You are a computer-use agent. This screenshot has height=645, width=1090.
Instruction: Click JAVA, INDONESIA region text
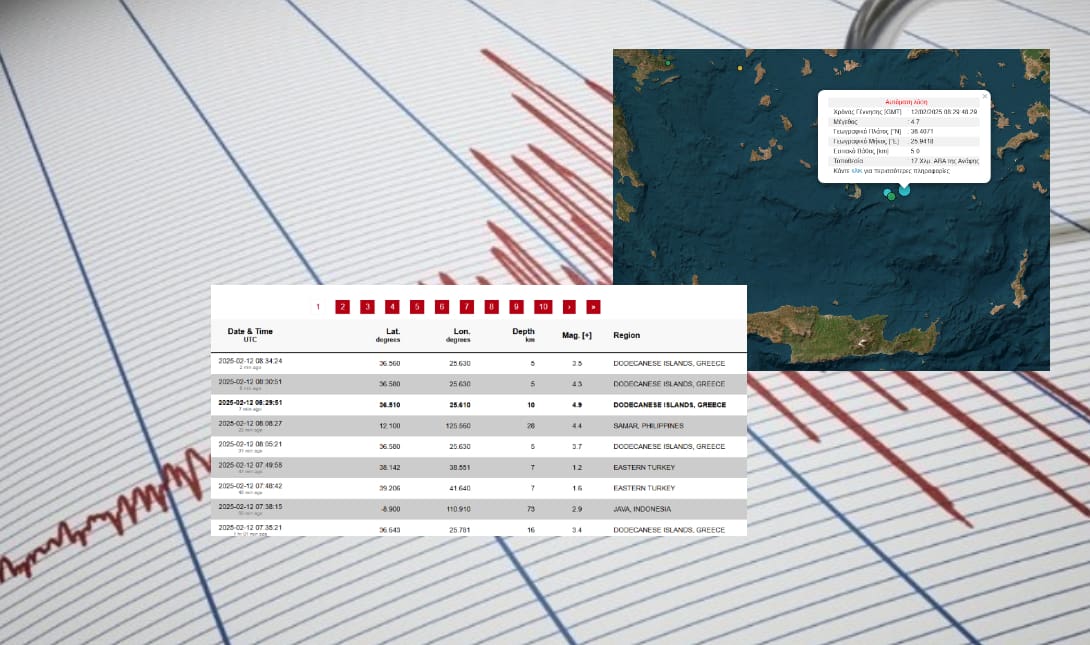(x=642, y=509)
